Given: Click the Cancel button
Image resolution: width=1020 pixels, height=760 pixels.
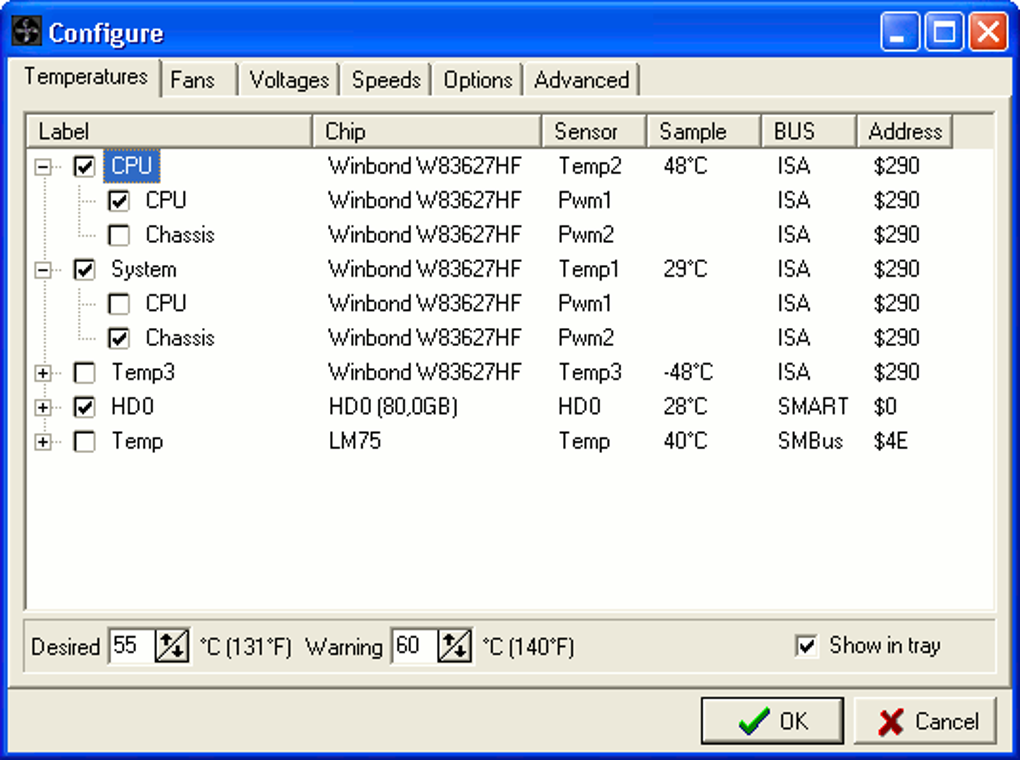Looking at the screenshot, I should [x=925, y=721].
